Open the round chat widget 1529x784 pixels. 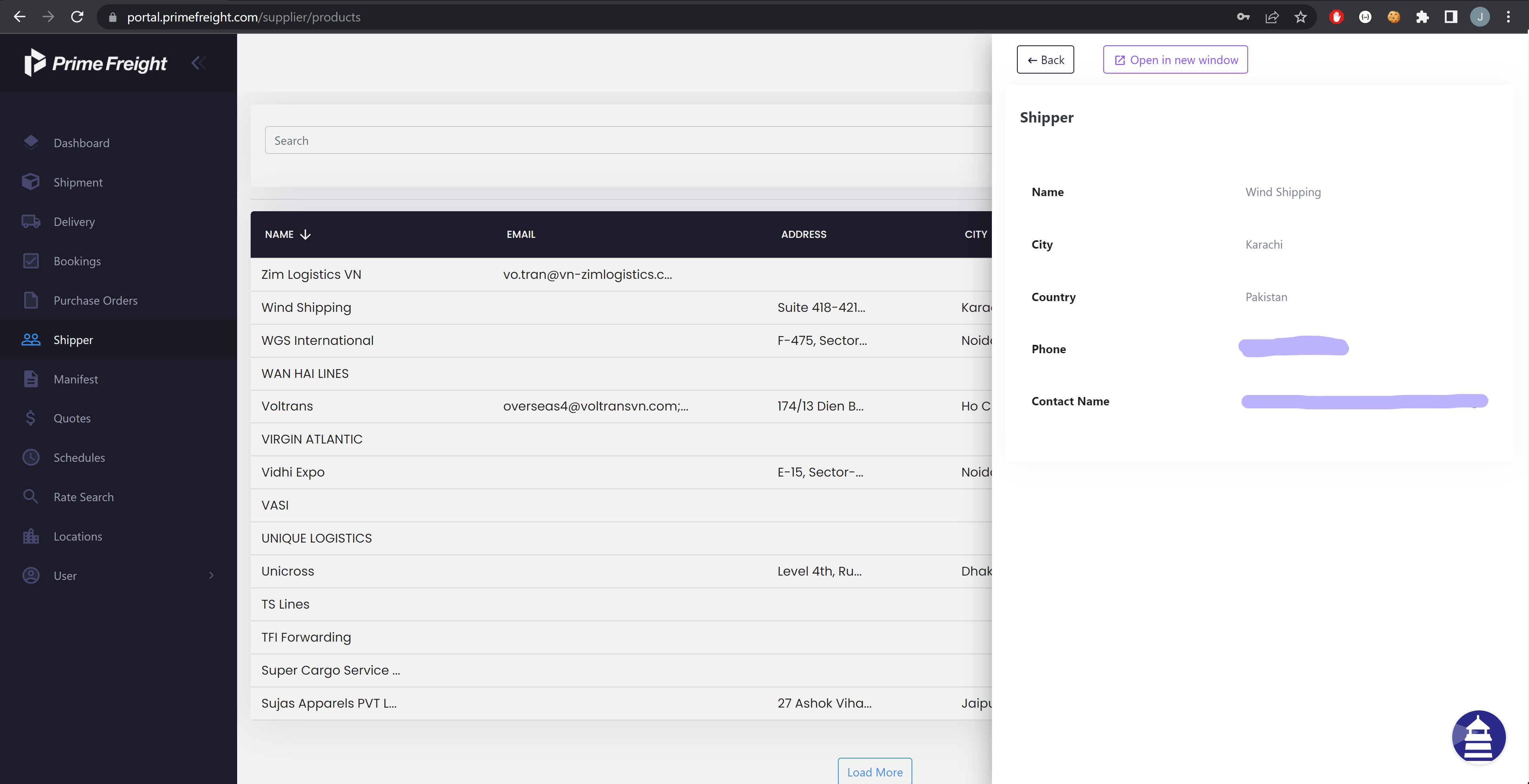coord(1478,737)
